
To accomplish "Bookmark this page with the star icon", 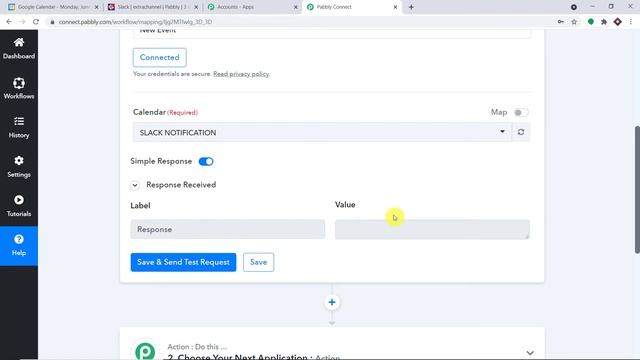I will 574,22.
